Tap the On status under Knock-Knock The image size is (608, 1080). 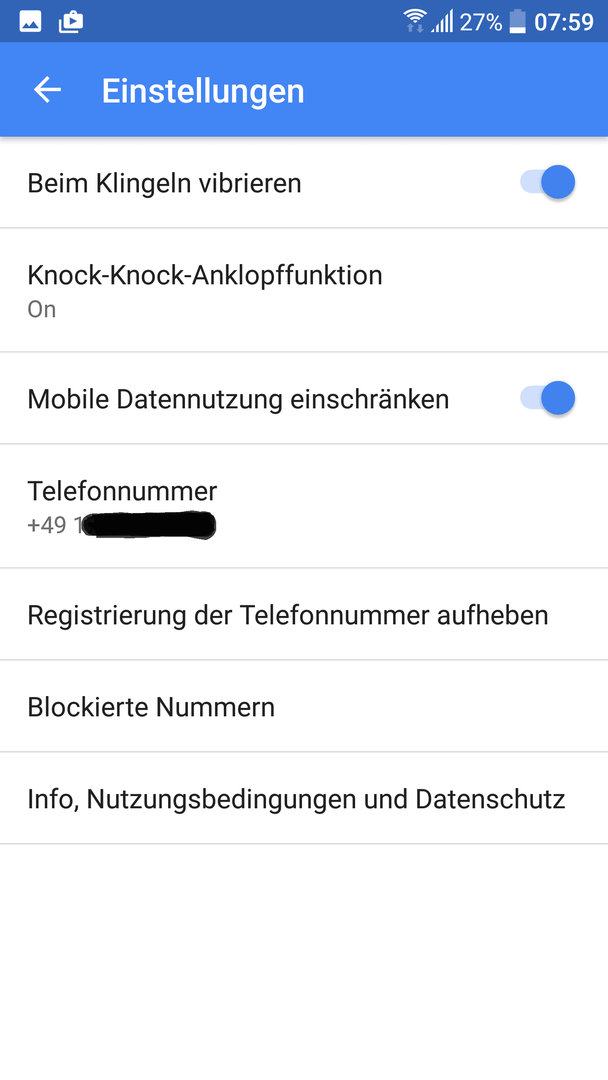pos(41,309)
